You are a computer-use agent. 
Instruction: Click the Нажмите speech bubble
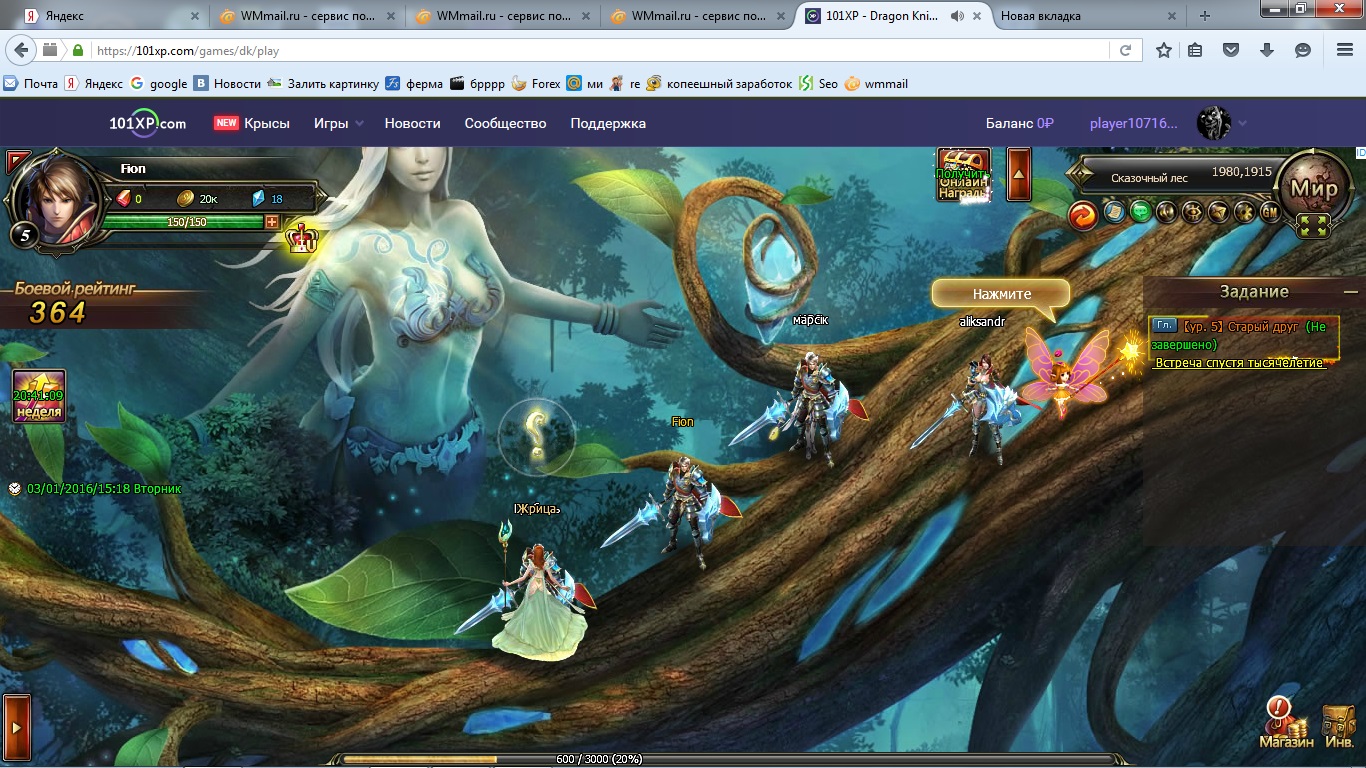(x=1001, y=294)
